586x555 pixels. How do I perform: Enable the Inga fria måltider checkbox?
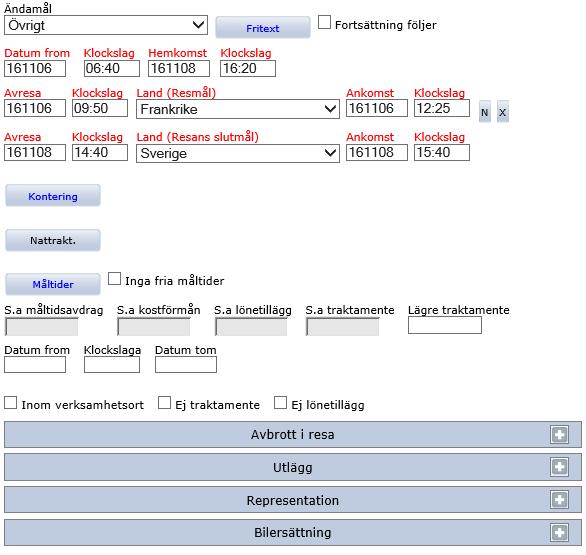point(114,279)
